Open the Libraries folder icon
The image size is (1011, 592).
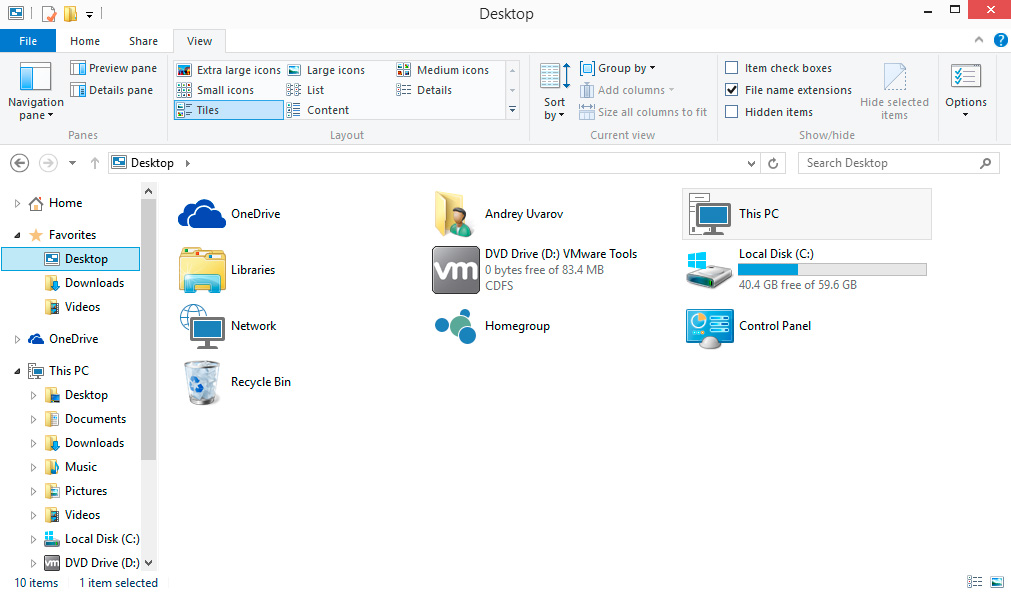202,270
